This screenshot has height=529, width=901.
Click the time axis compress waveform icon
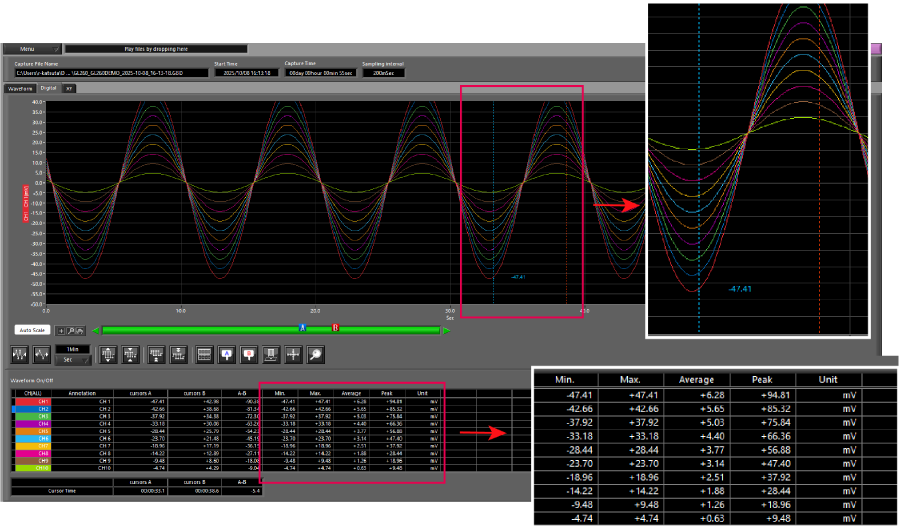click(x=20, y=354)
